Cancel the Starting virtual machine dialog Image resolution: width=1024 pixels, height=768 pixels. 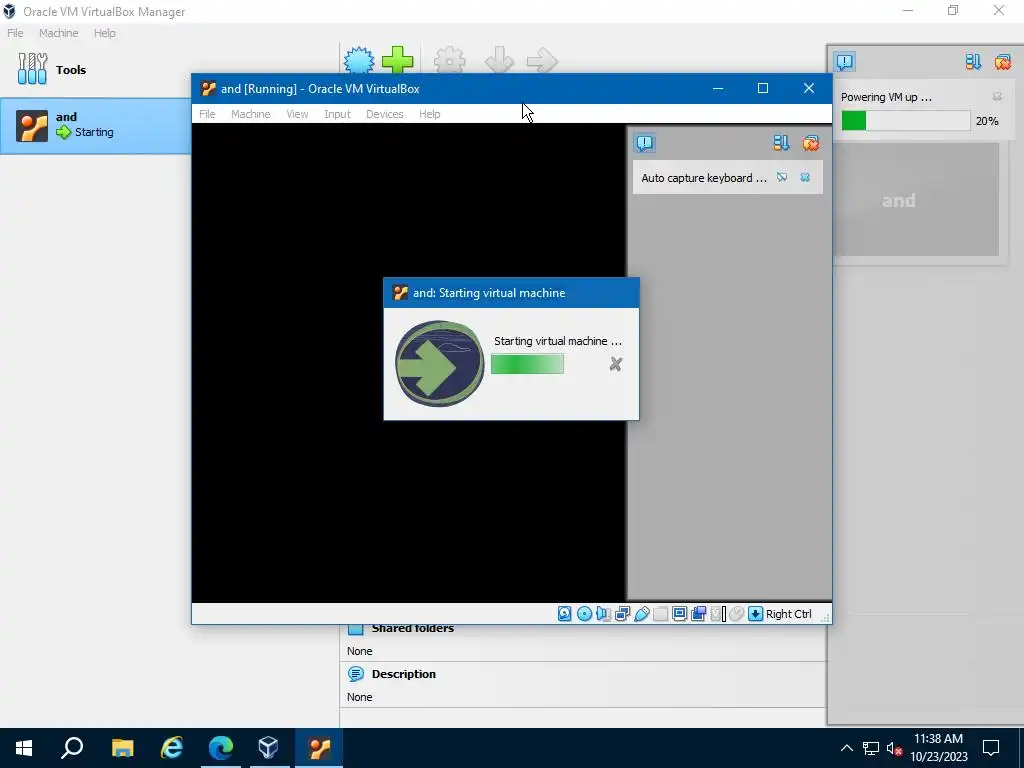click(615, 364)
